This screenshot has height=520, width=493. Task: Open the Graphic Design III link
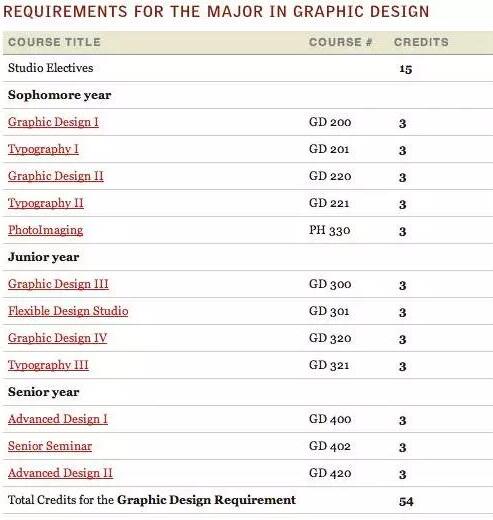coord(58,284)
